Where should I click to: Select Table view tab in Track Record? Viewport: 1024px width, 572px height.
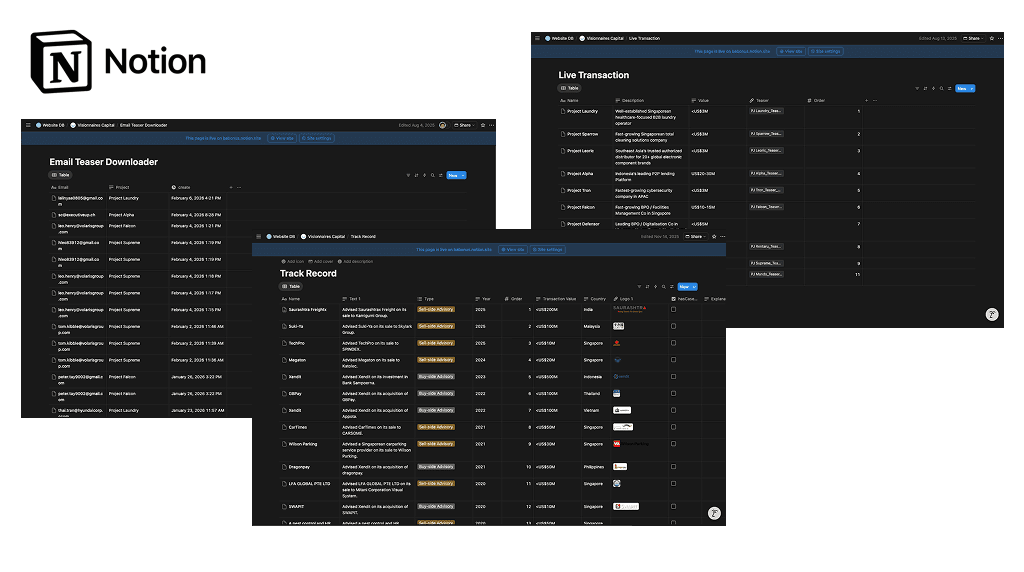pos(291,287)
